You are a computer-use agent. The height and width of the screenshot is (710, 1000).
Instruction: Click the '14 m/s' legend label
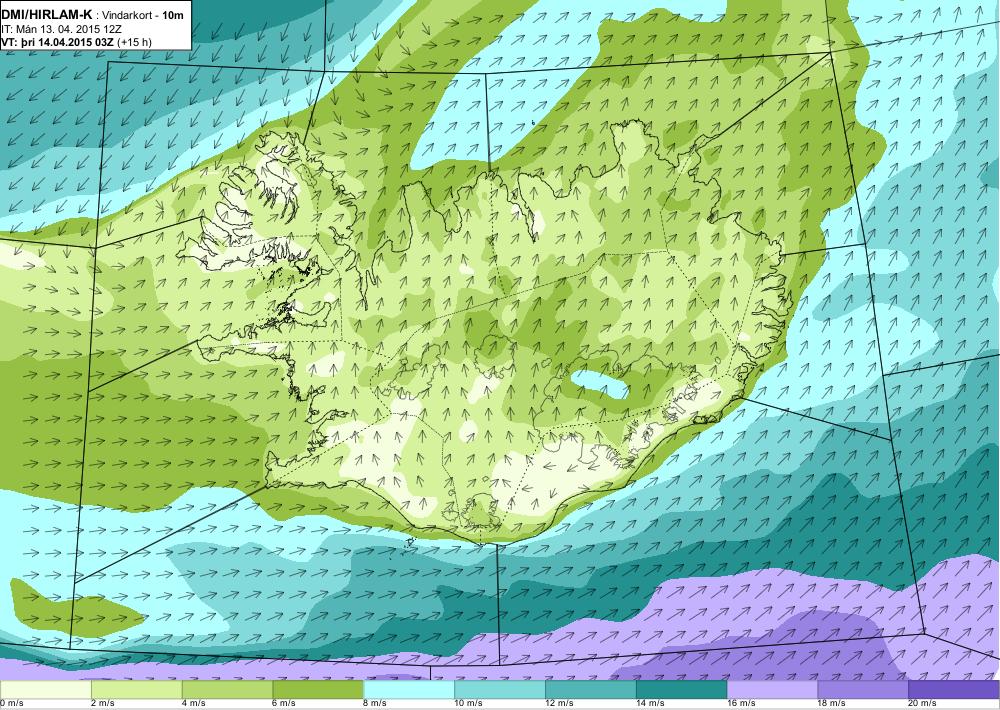tap(651, 704)
